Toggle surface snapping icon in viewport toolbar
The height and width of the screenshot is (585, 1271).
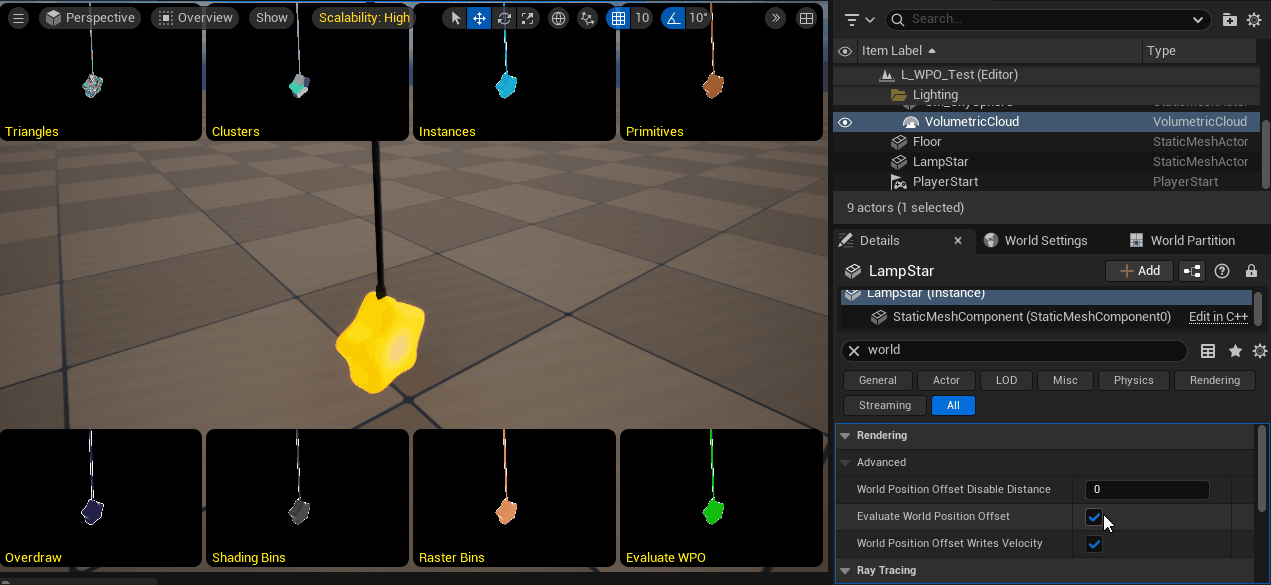click(588, 18)
